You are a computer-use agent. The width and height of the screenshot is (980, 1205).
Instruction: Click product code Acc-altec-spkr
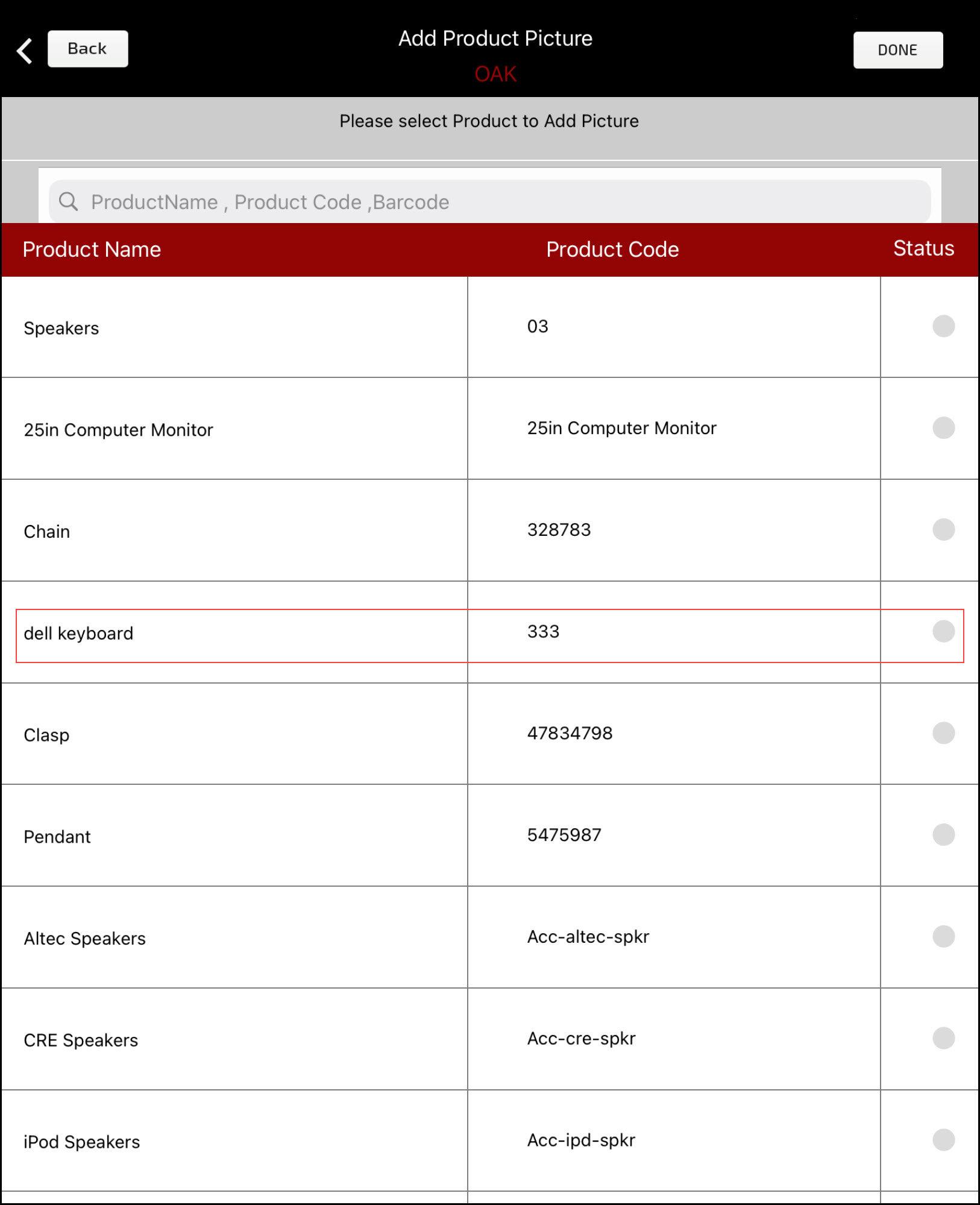pos(588,937)
